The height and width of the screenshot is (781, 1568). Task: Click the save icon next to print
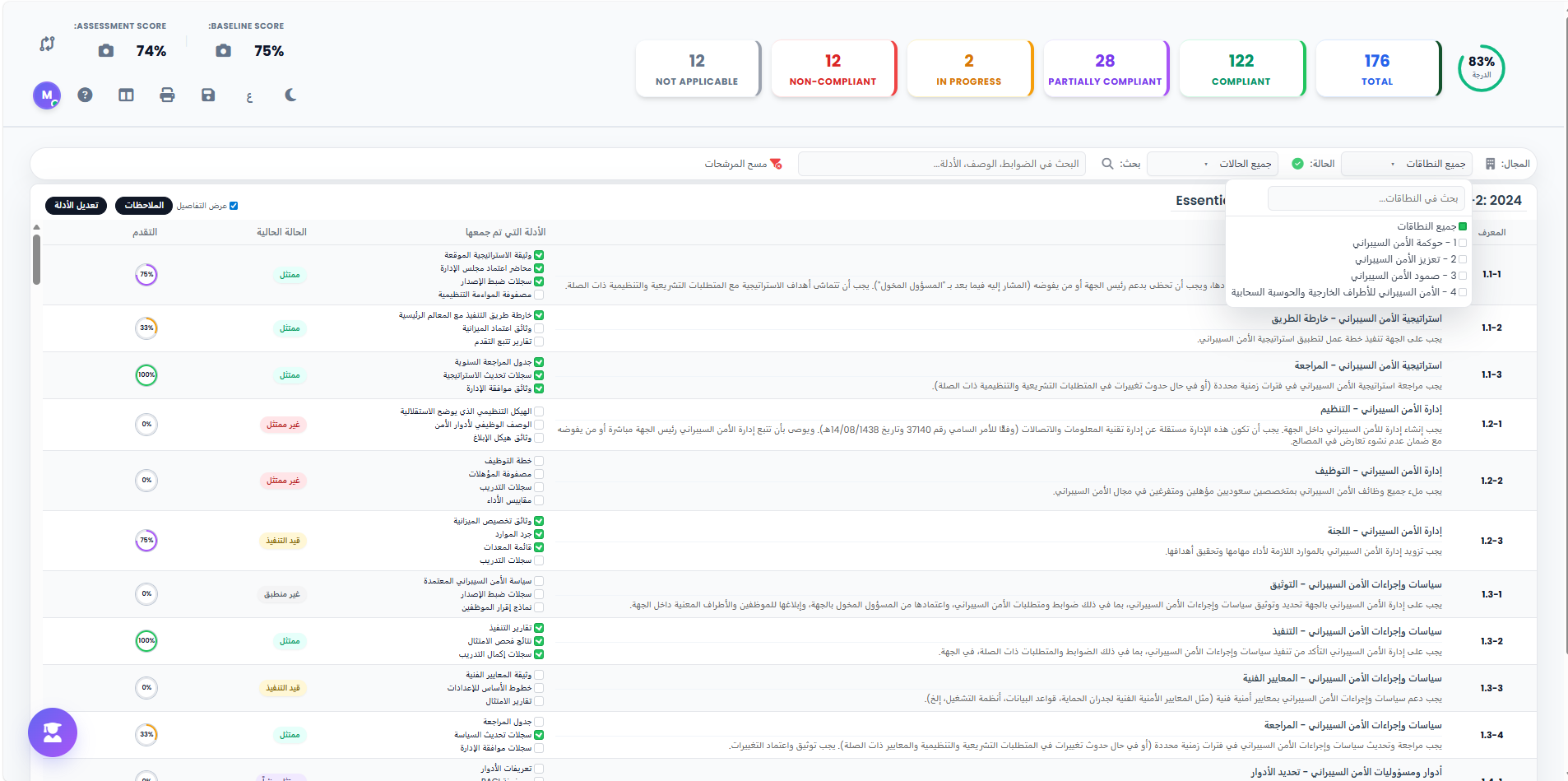point(207,95)
